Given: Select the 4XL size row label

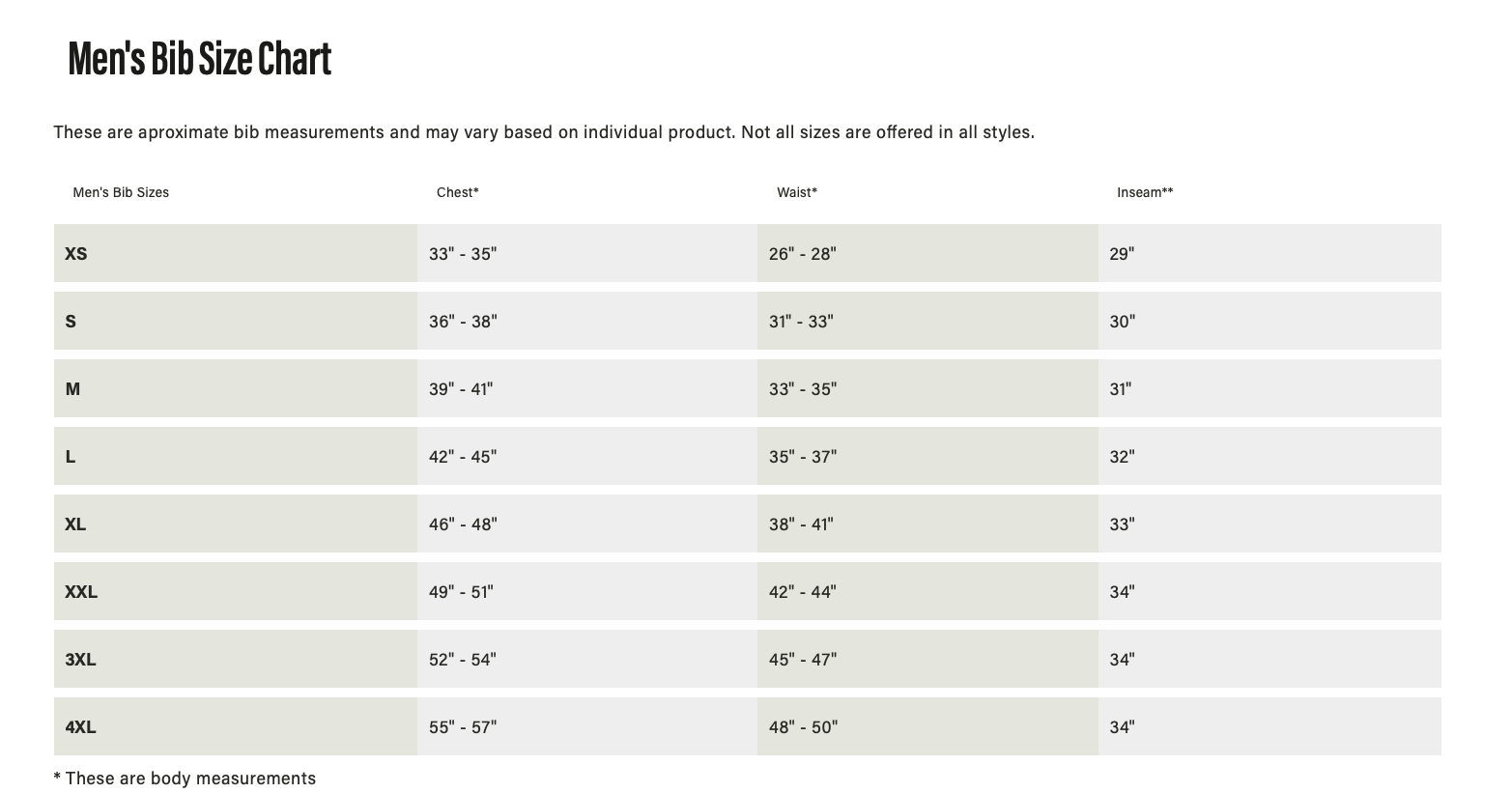Looking at the screenshot, I should pyautogui.click(x=80, y=727).
